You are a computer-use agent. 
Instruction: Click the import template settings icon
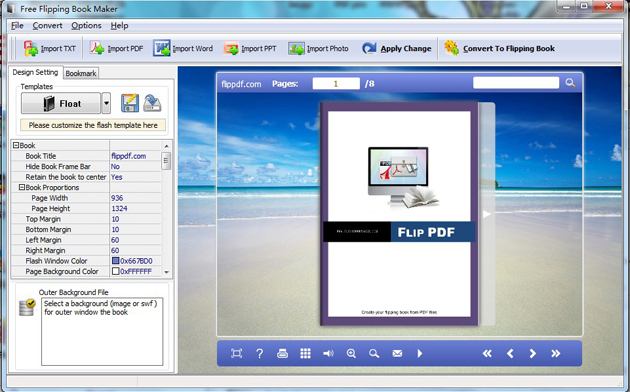pos(152,103)
